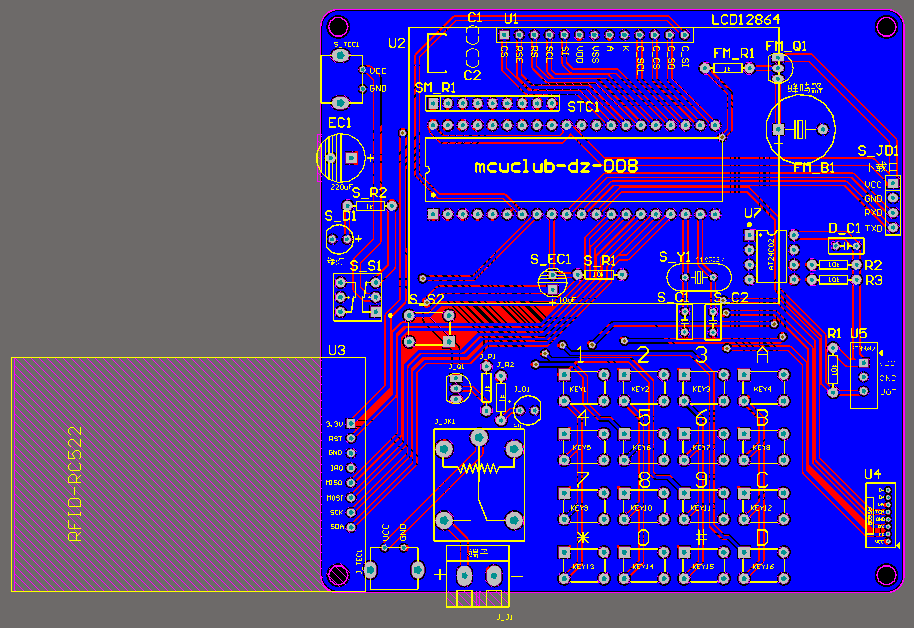The height and width of the screenshot is (628, 914).
Task: Click the KEY11 pushbutton footprint
Action: pyautogui.click(x=704, y=507)
